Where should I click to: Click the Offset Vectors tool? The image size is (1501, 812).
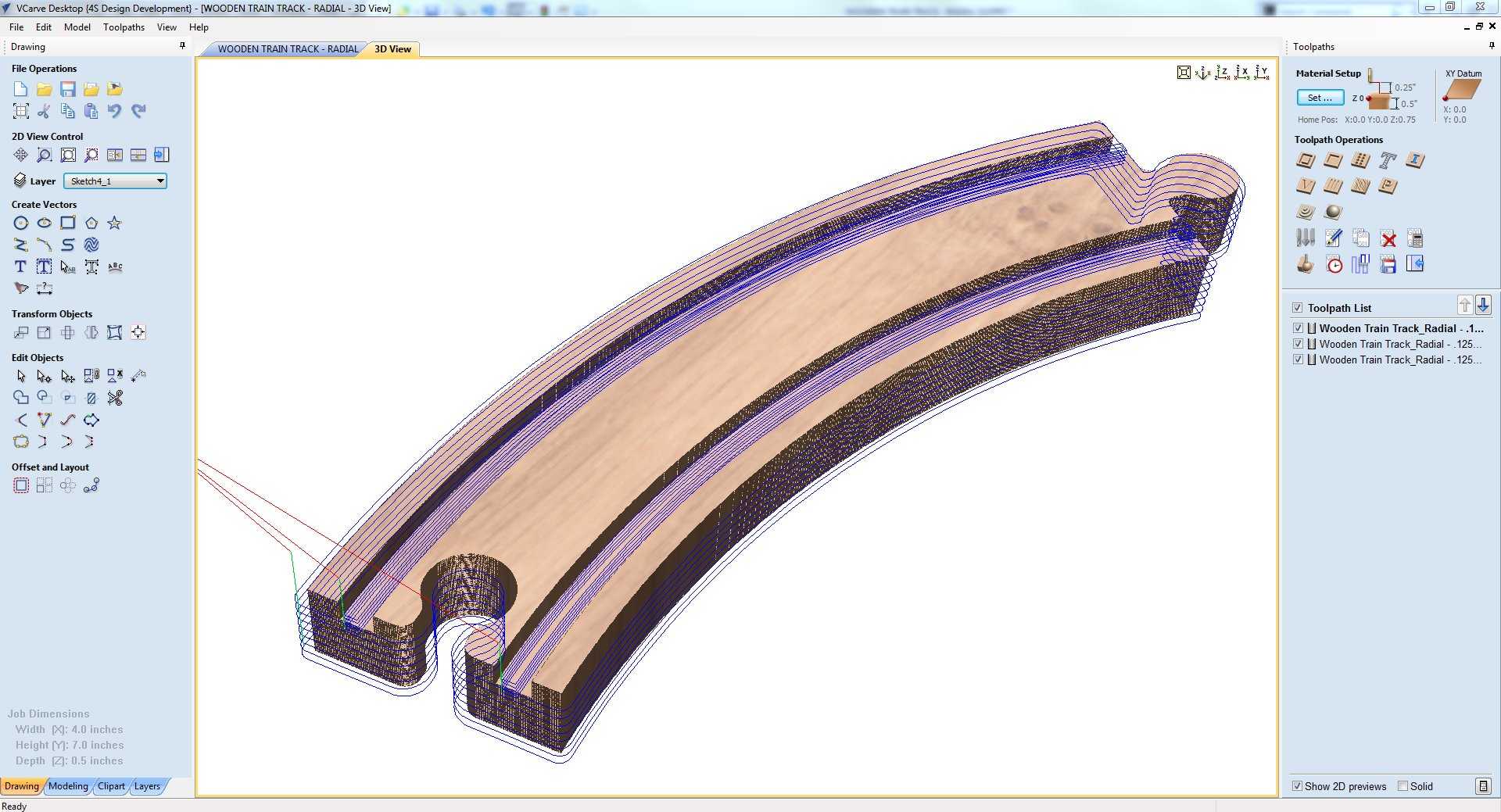21,485
